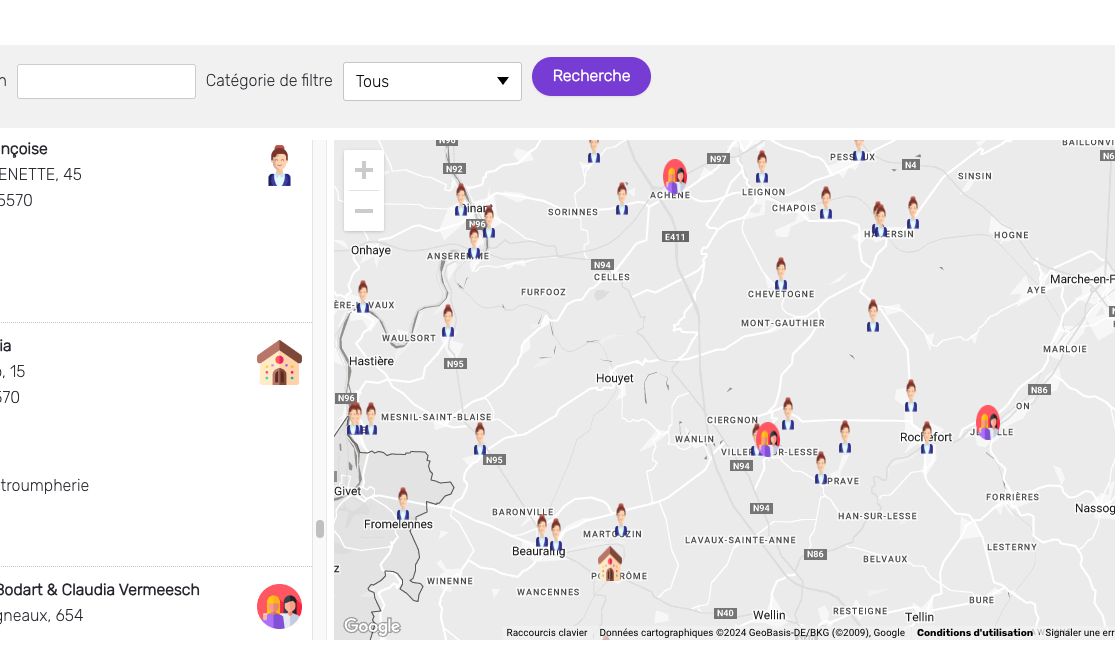Select the house avatar in the list

279,363
